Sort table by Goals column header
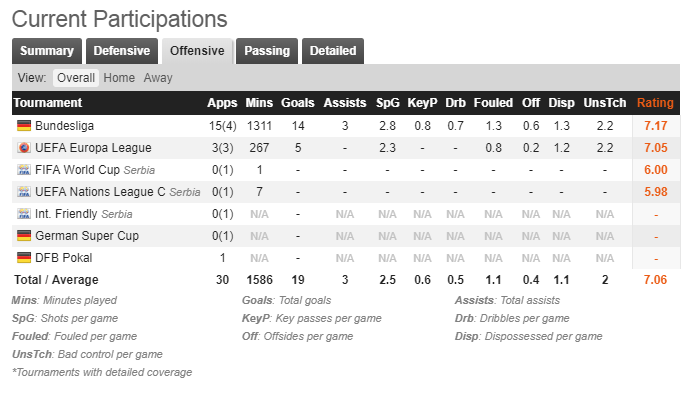Viewport: 692px width, 404px height. [x=298, y=103]
